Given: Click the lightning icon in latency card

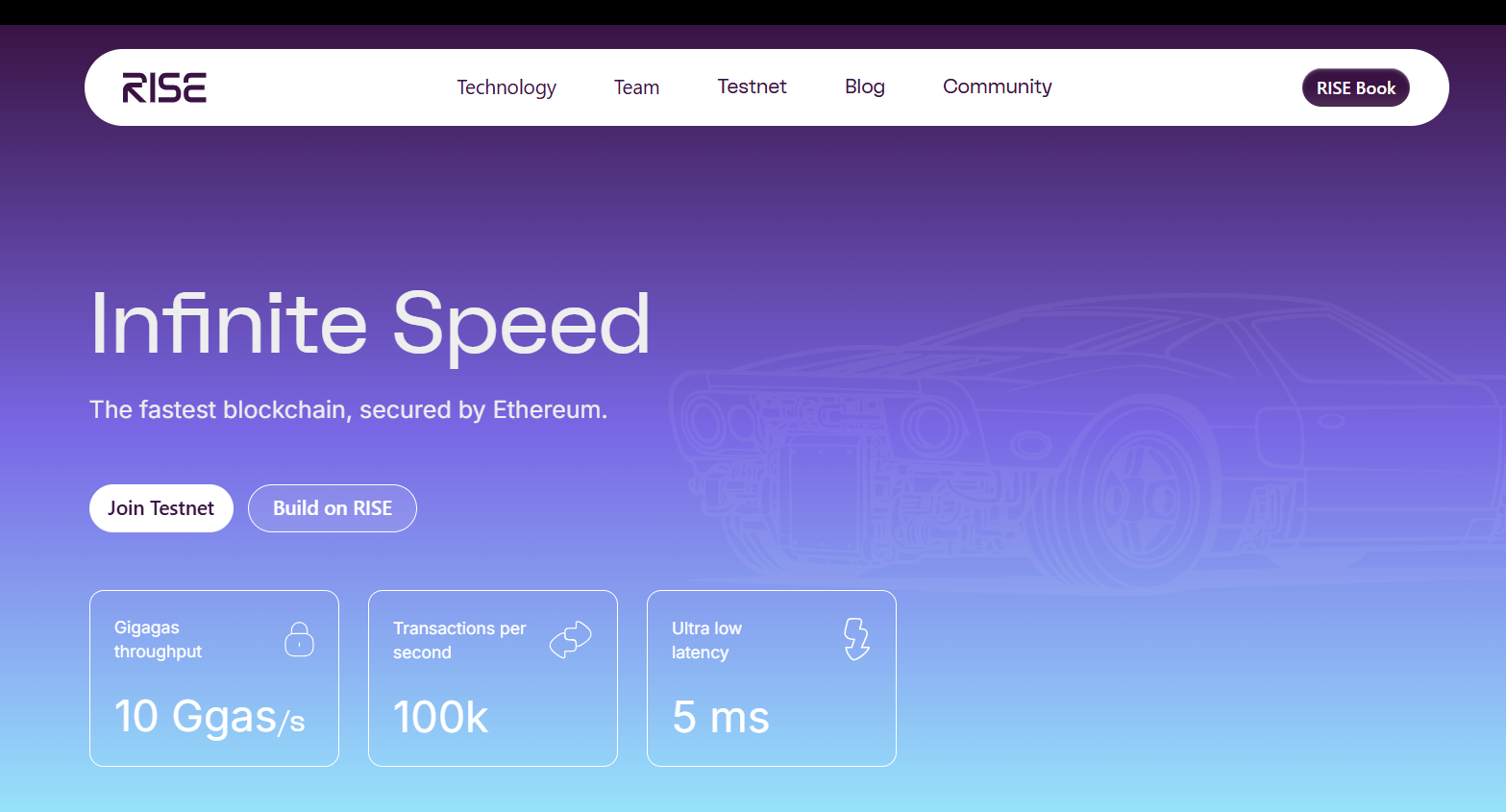Looking at the screenshot, I should (856, 639).
